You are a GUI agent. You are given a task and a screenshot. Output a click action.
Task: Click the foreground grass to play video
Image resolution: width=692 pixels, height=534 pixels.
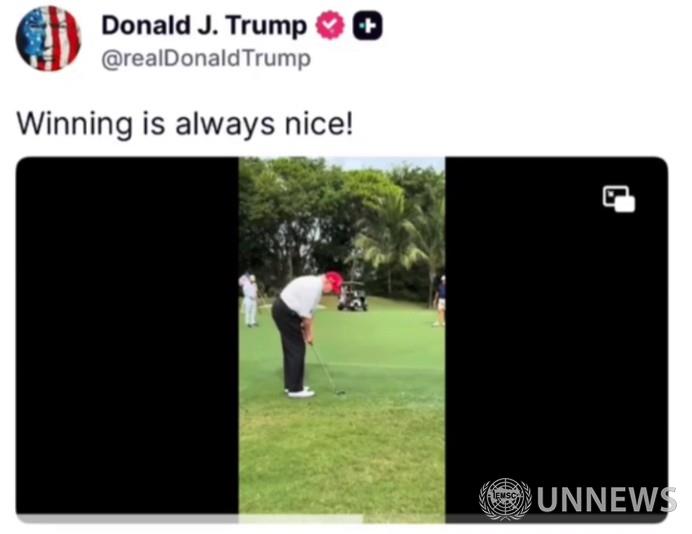click(342, 459)
